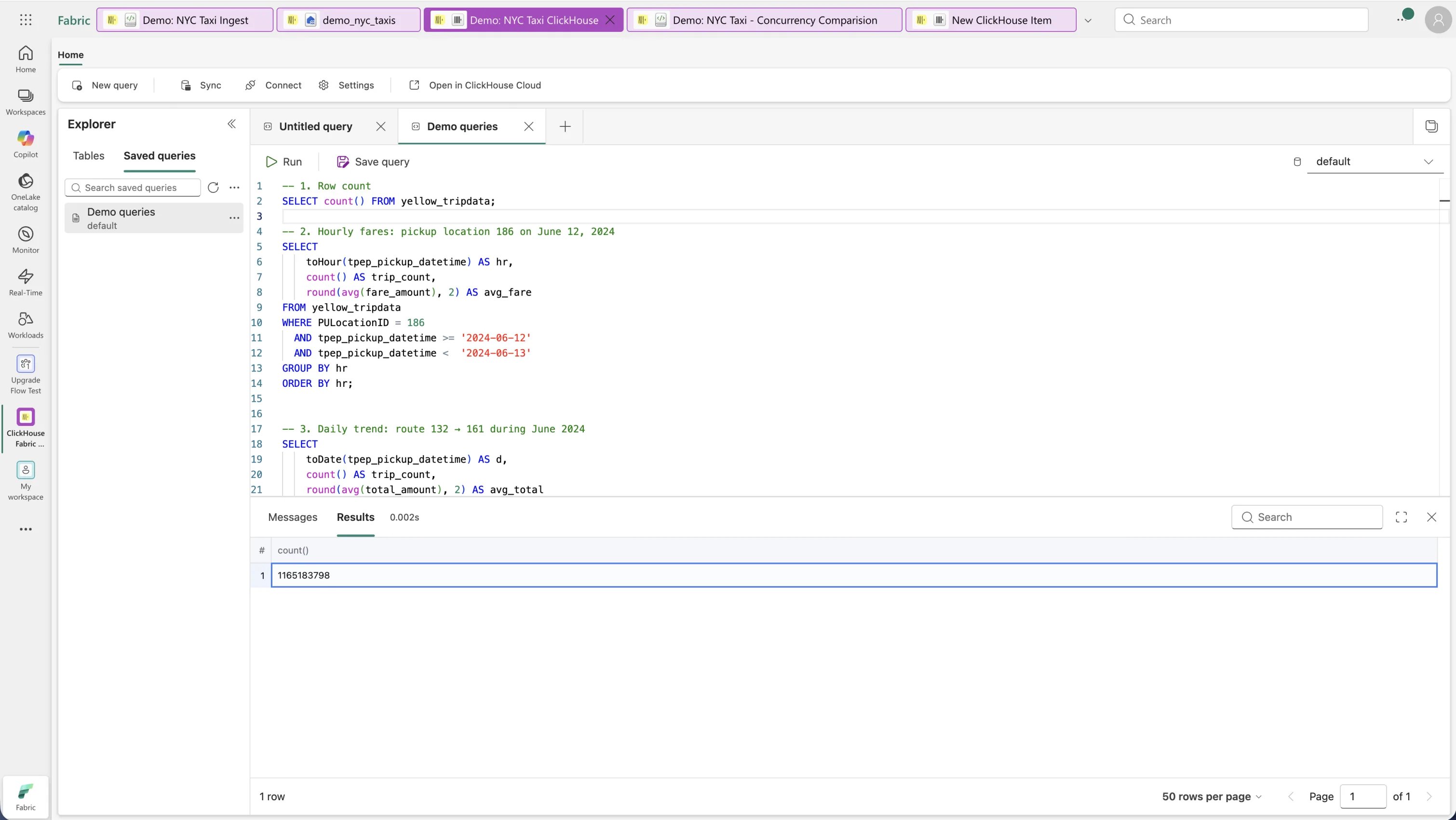Open user account avatar
This screenshot has height=820, width=1456.
[1438, 20]
